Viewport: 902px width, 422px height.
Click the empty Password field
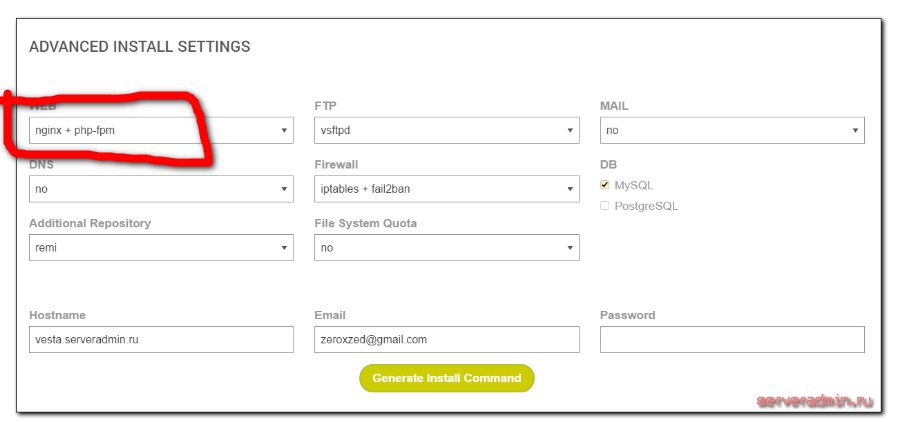coord(731,340)
